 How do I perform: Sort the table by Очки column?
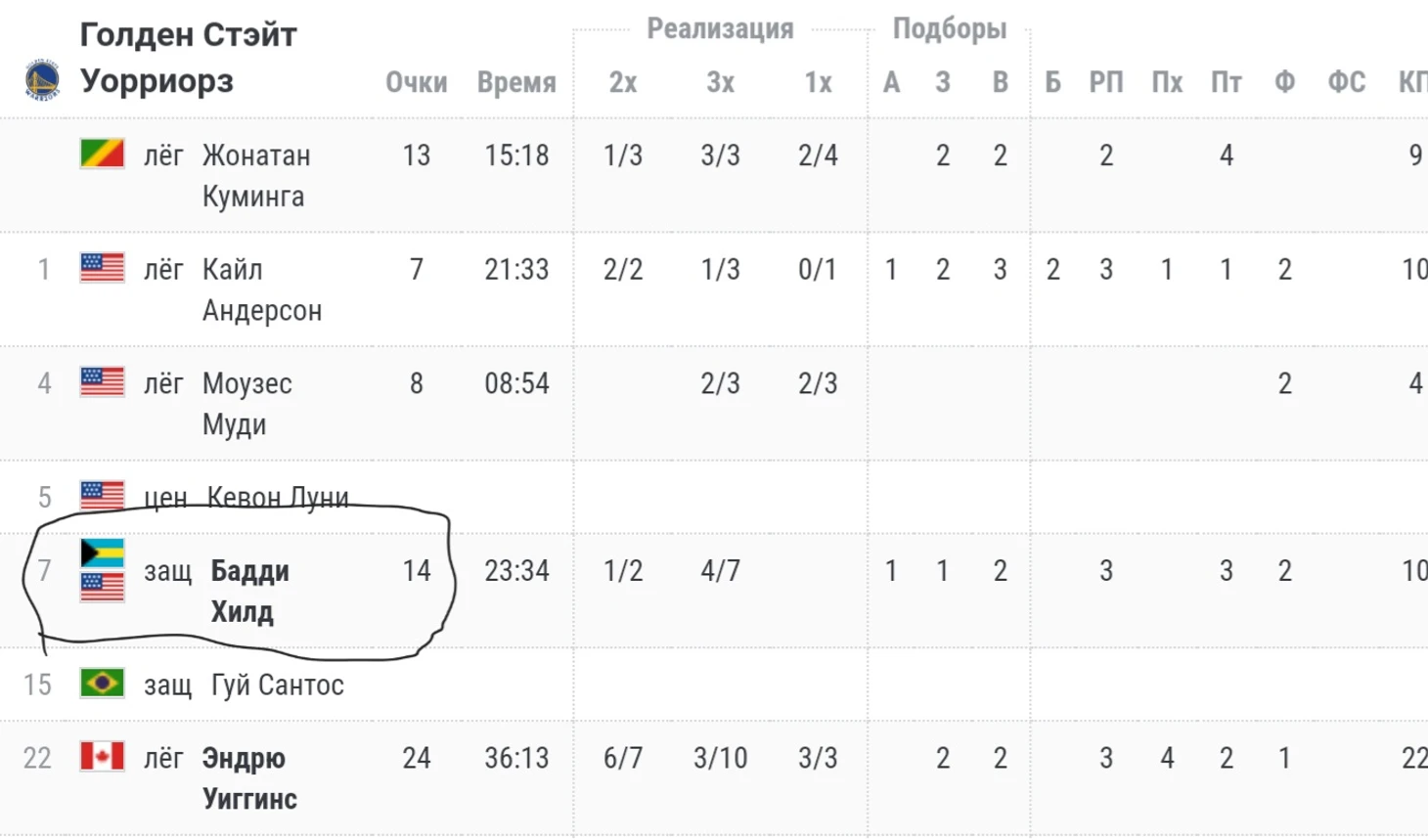(x=416, y=83)
